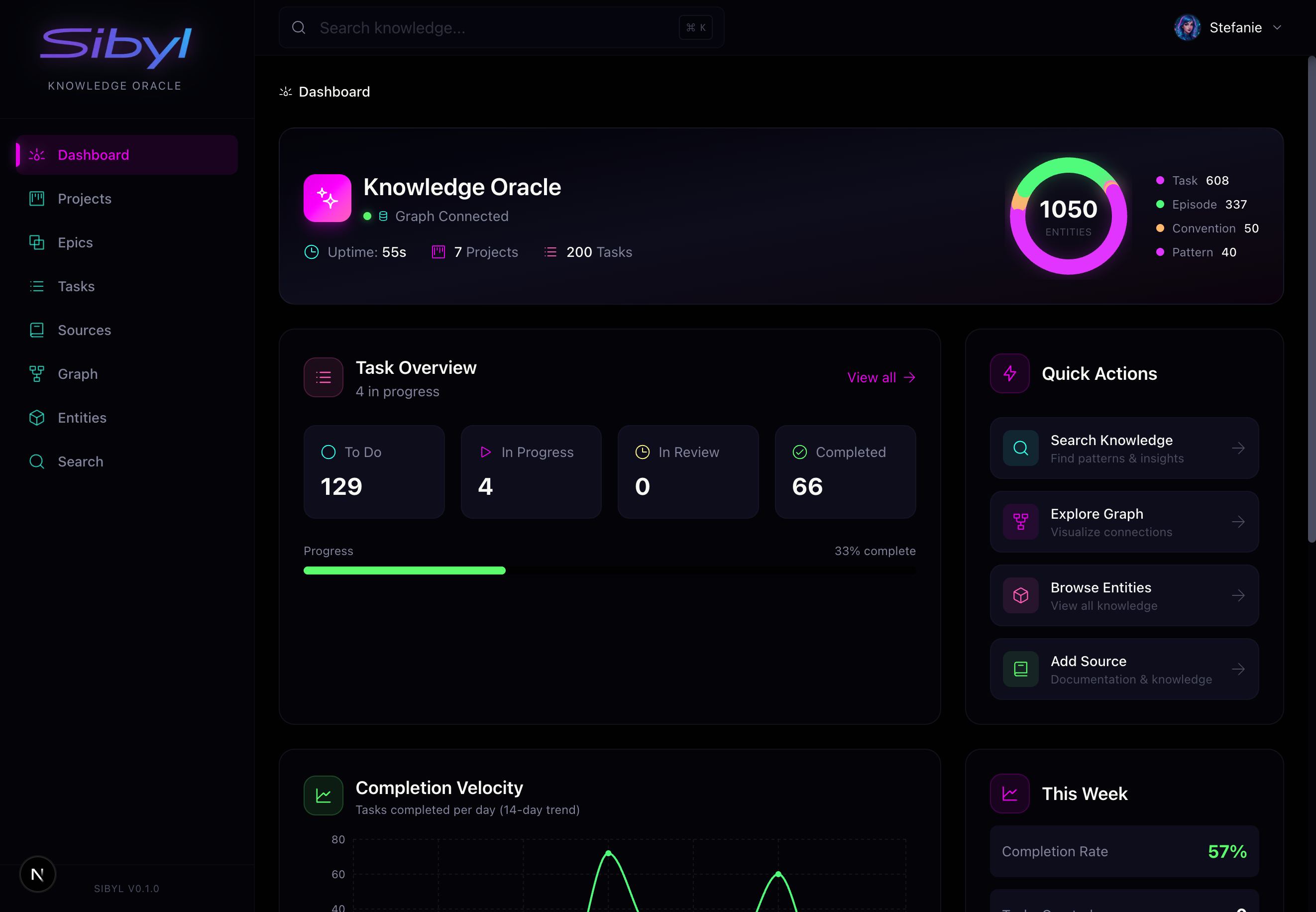Open the Epics icon in sidebar
The width and height of the screenshot is (1316, 912).
click(x=36, y=242)
